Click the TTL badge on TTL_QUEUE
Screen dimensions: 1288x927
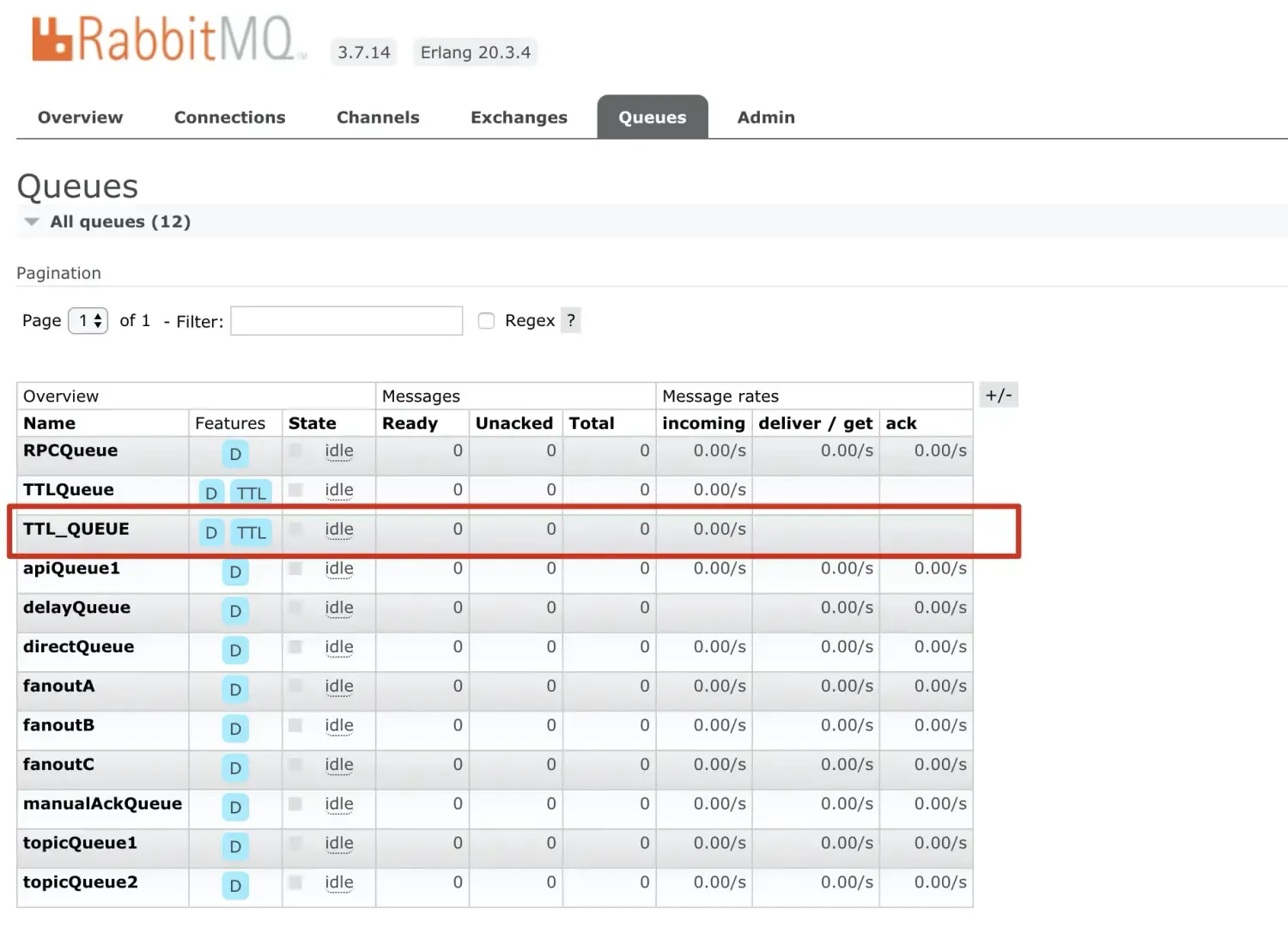pos(251,532)
